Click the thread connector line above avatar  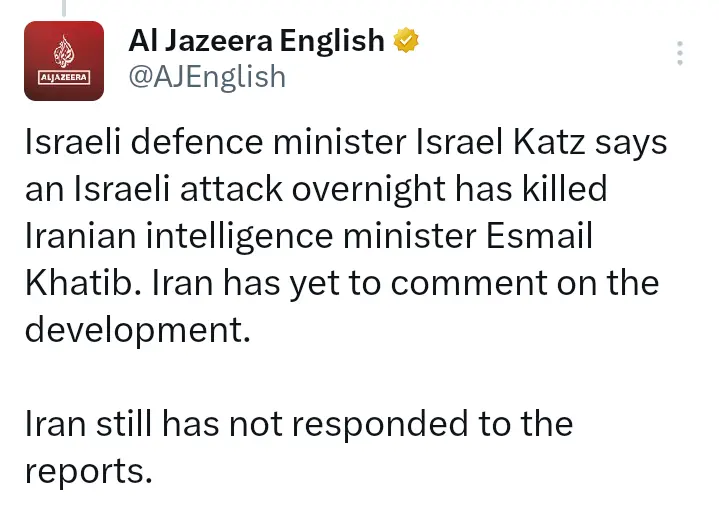(62, 8)
